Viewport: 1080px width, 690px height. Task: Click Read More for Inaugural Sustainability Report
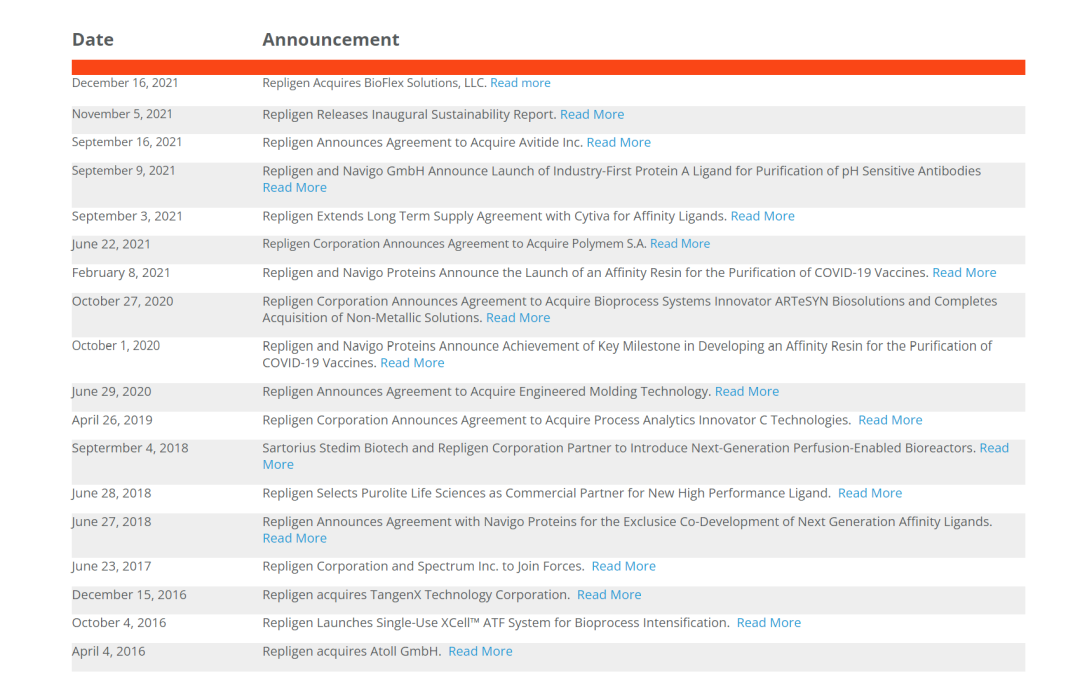592,114
